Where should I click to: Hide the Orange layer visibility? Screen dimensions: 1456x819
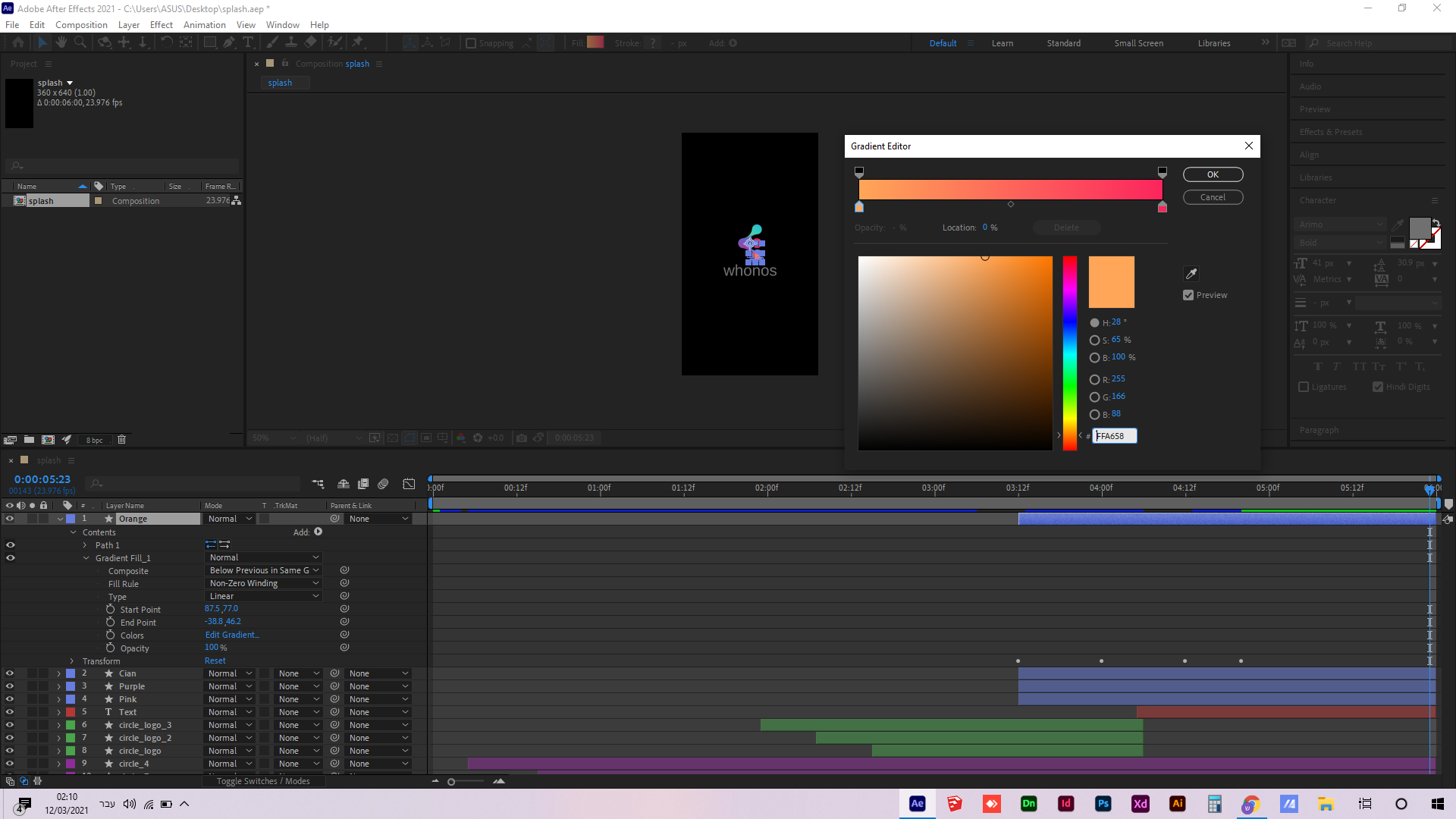click(11, 519)
